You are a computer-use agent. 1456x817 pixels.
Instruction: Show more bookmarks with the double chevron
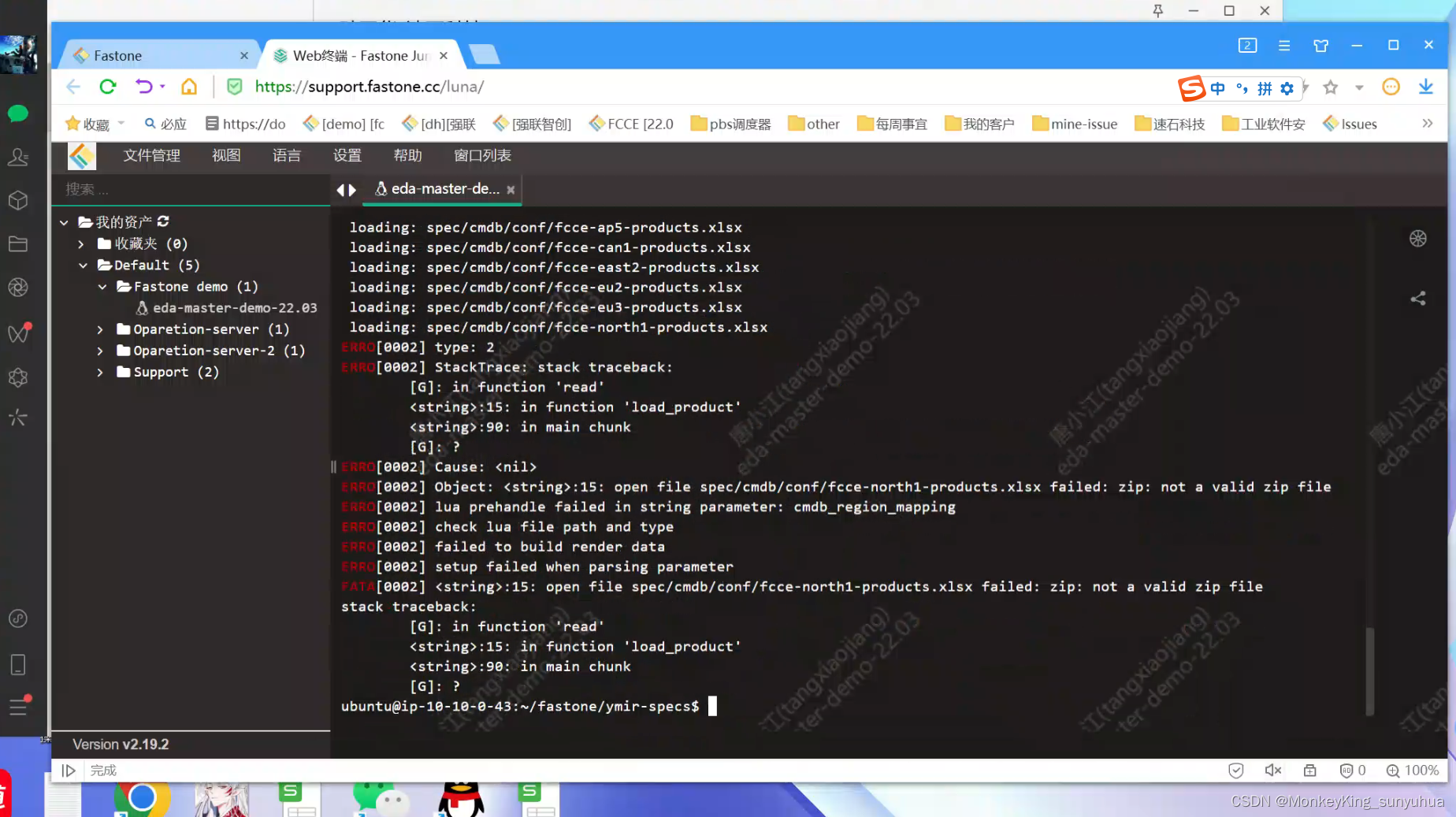[1427, 124]
